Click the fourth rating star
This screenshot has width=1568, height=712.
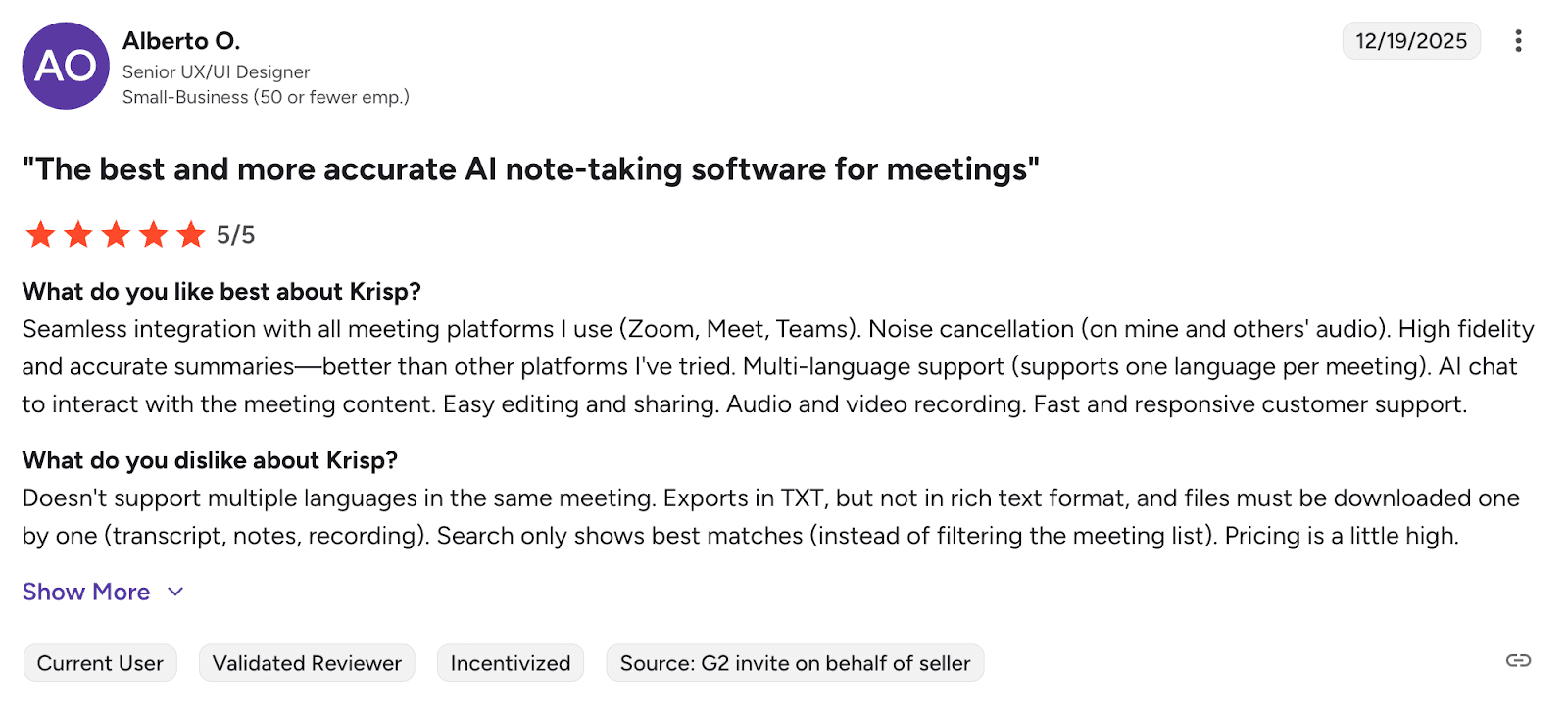click(154, 235)
